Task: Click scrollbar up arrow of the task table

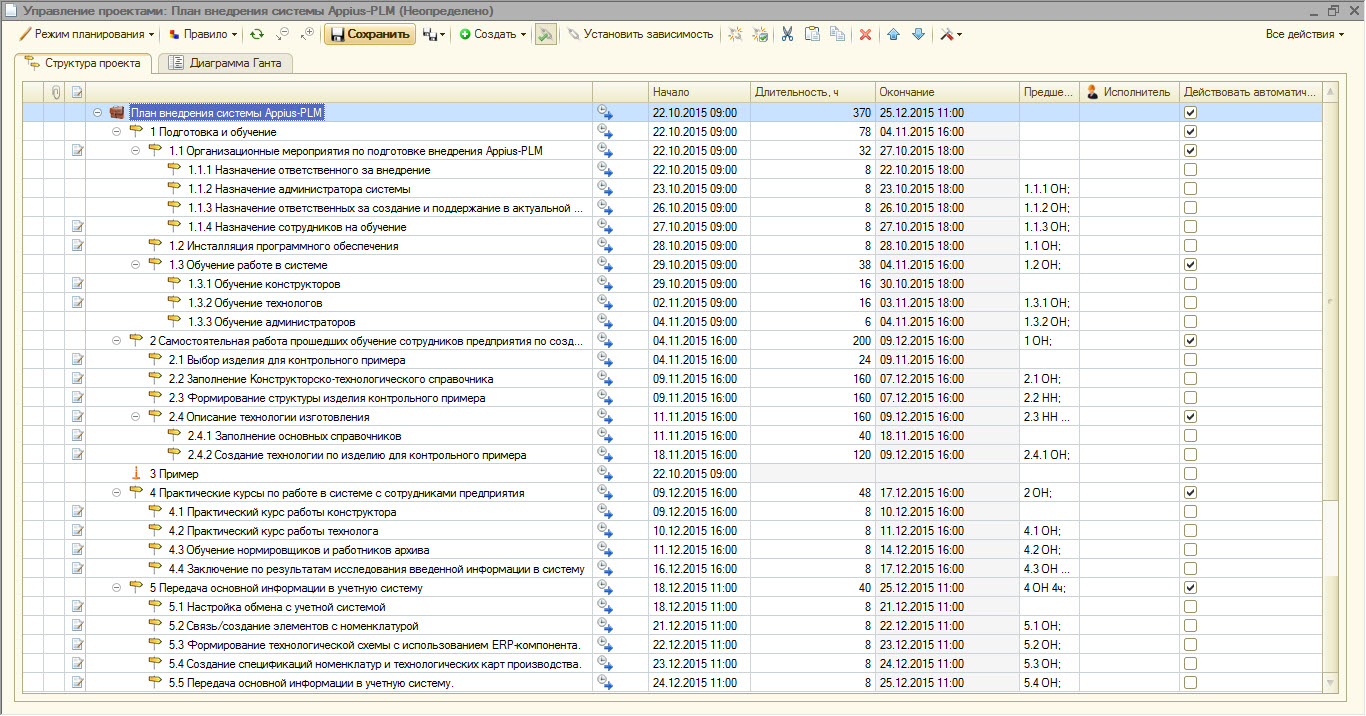Action: tap(1330, 92)
